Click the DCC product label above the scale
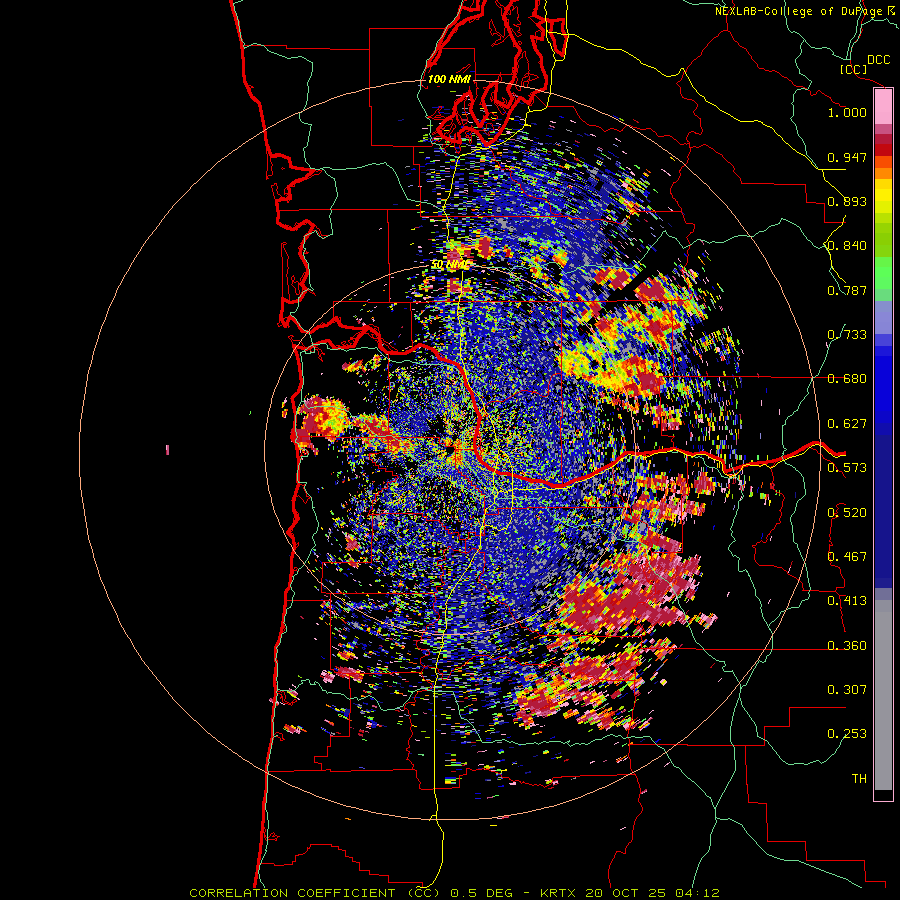 pyautogui.click(x=878, y=60)
